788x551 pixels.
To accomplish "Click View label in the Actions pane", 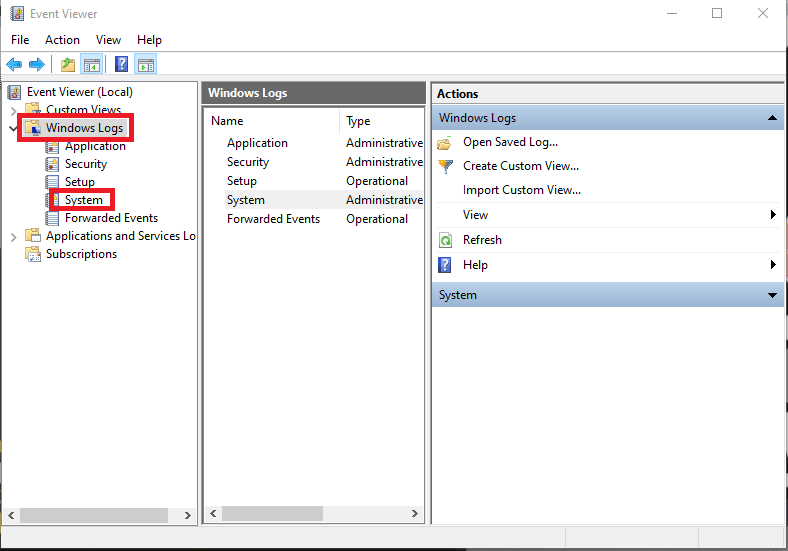I will 475,215.
